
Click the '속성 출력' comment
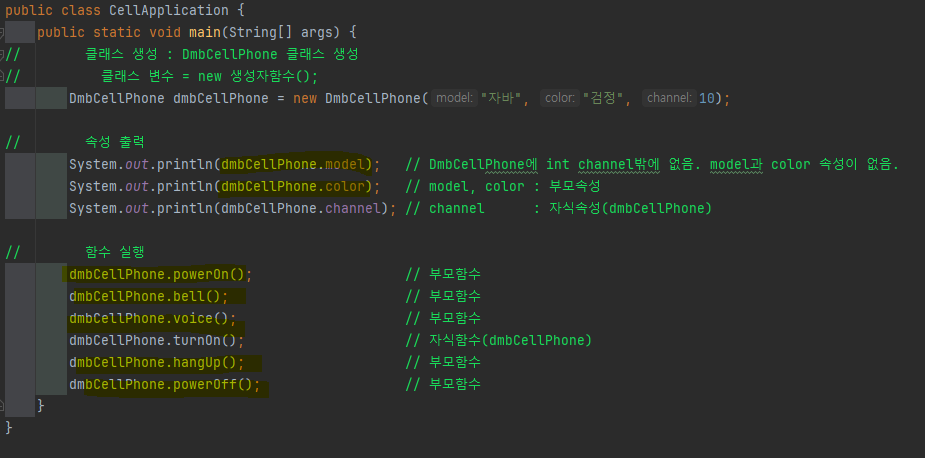click(x=115, y=142)
